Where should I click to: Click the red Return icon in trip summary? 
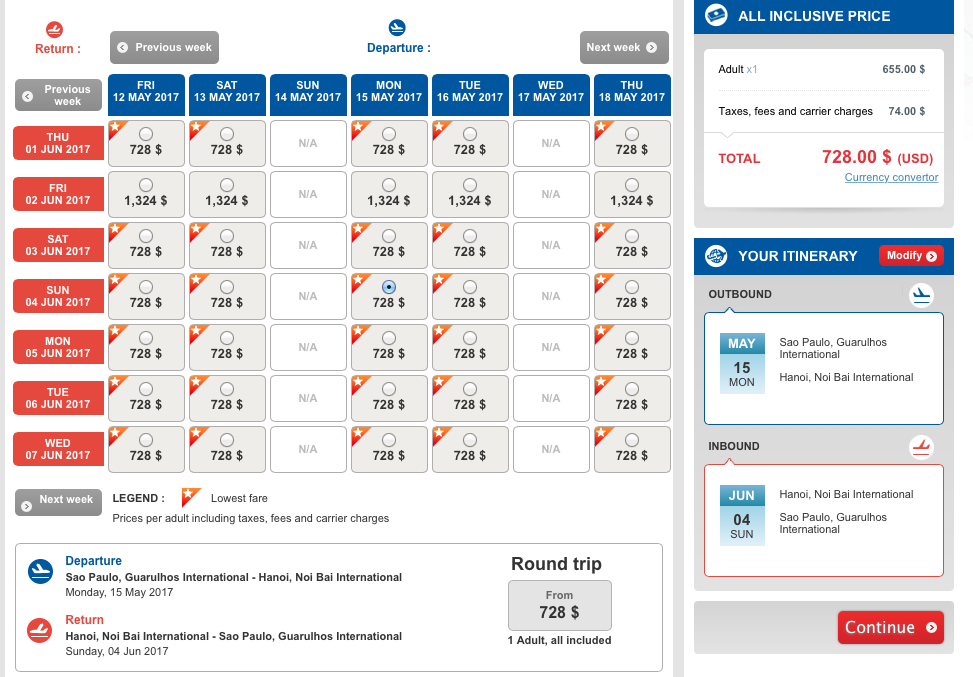point(41,630)
